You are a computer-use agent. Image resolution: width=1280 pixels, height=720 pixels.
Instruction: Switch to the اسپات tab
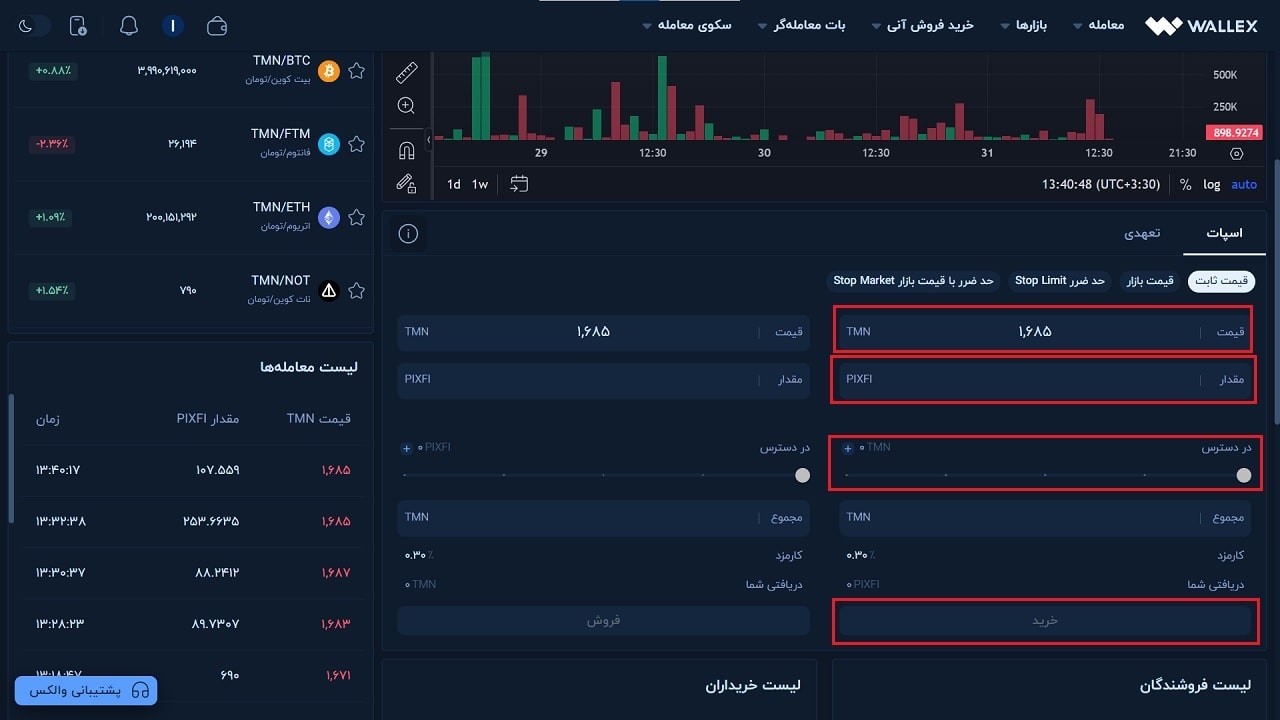pyautogui.click(x=1224, y=233)
